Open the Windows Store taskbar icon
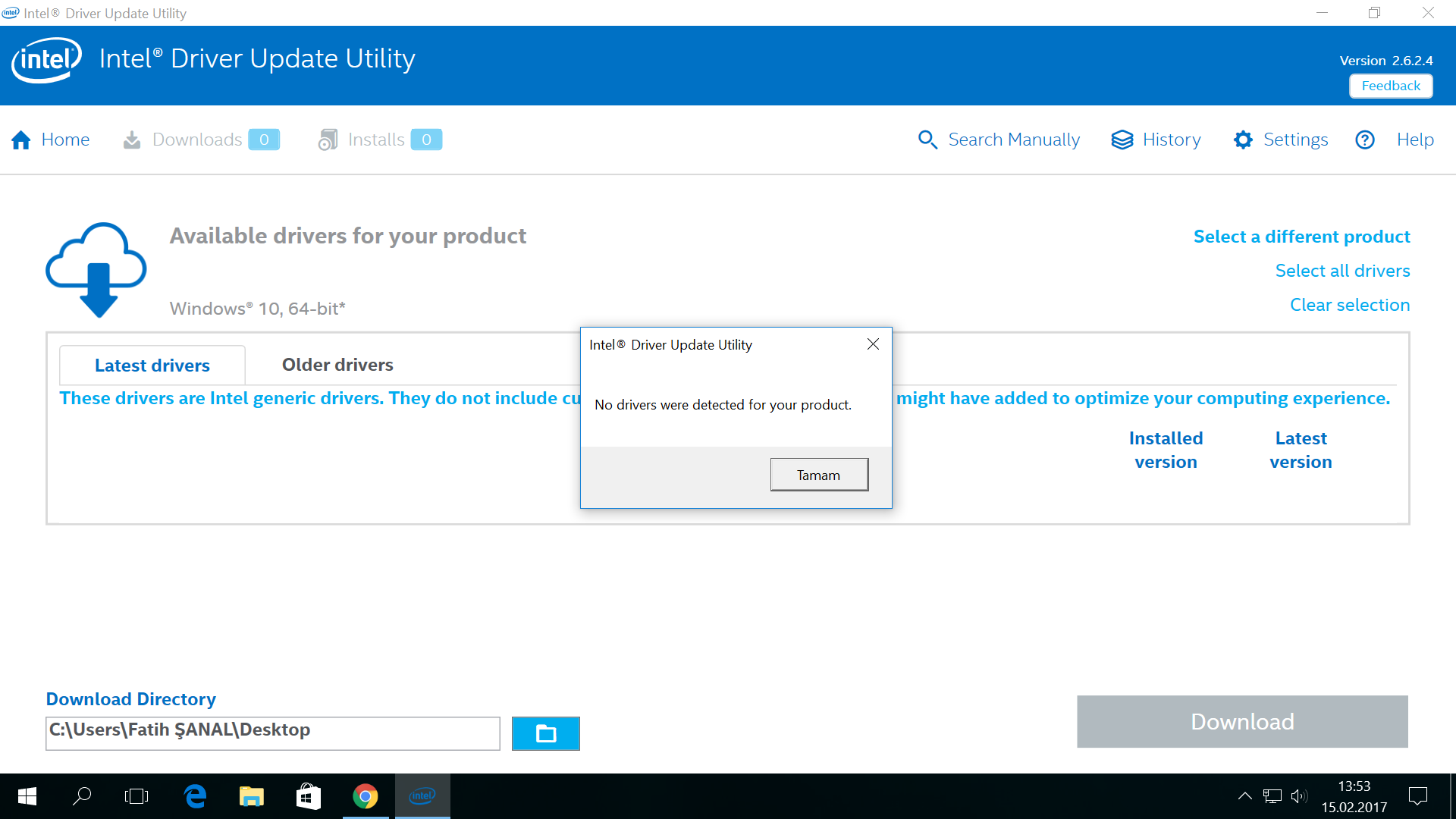The width and height of the screenshot is (1456, 819). [308, 796]
